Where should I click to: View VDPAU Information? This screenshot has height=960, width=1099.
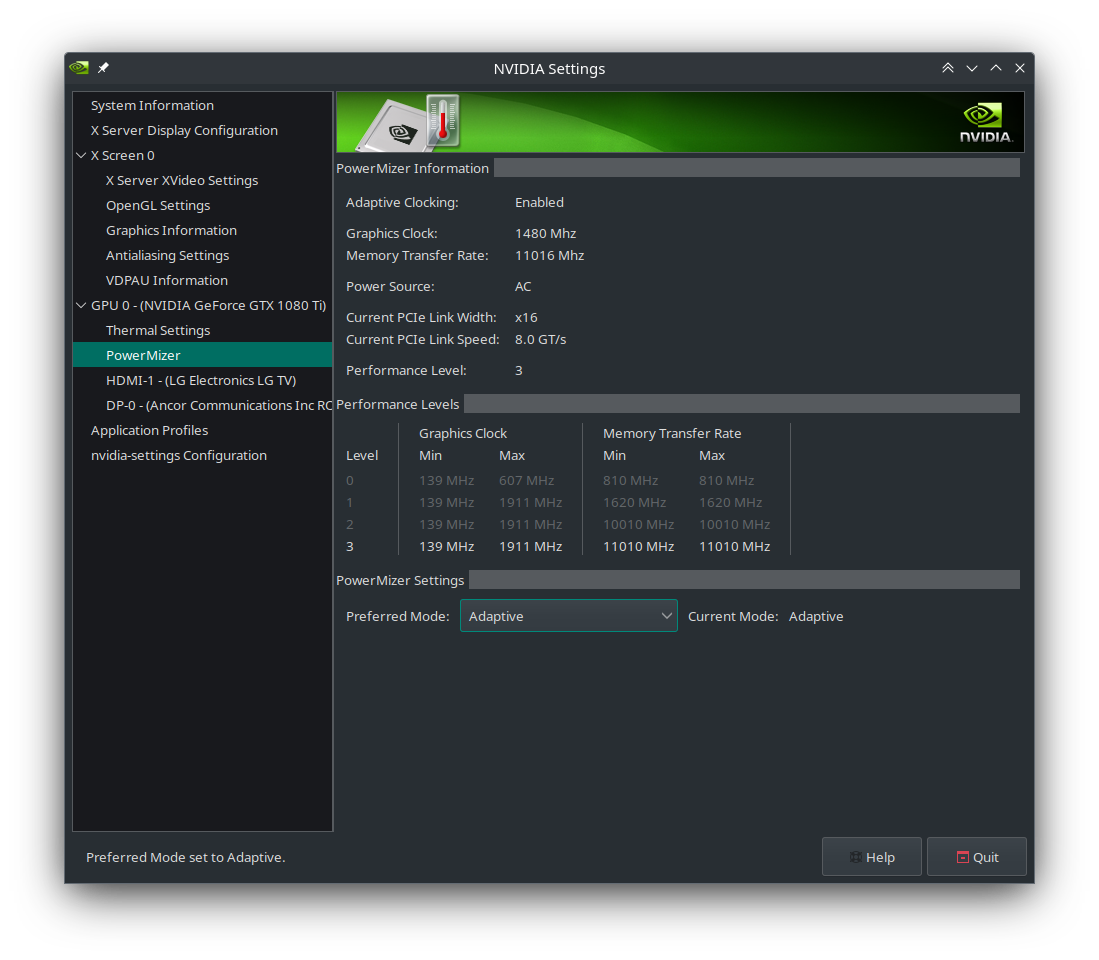[x=167, y=280]
